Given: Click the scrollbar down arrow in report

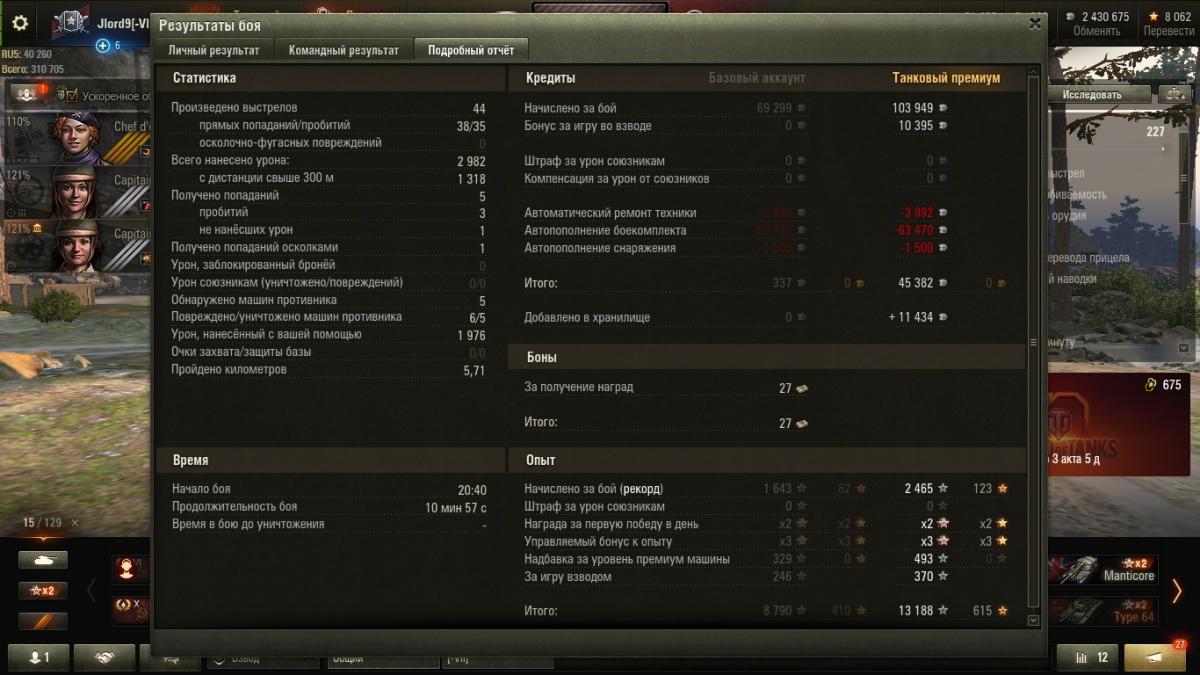Looking at the screenshot, I should pyautogui.click(x=1034, y=621).
